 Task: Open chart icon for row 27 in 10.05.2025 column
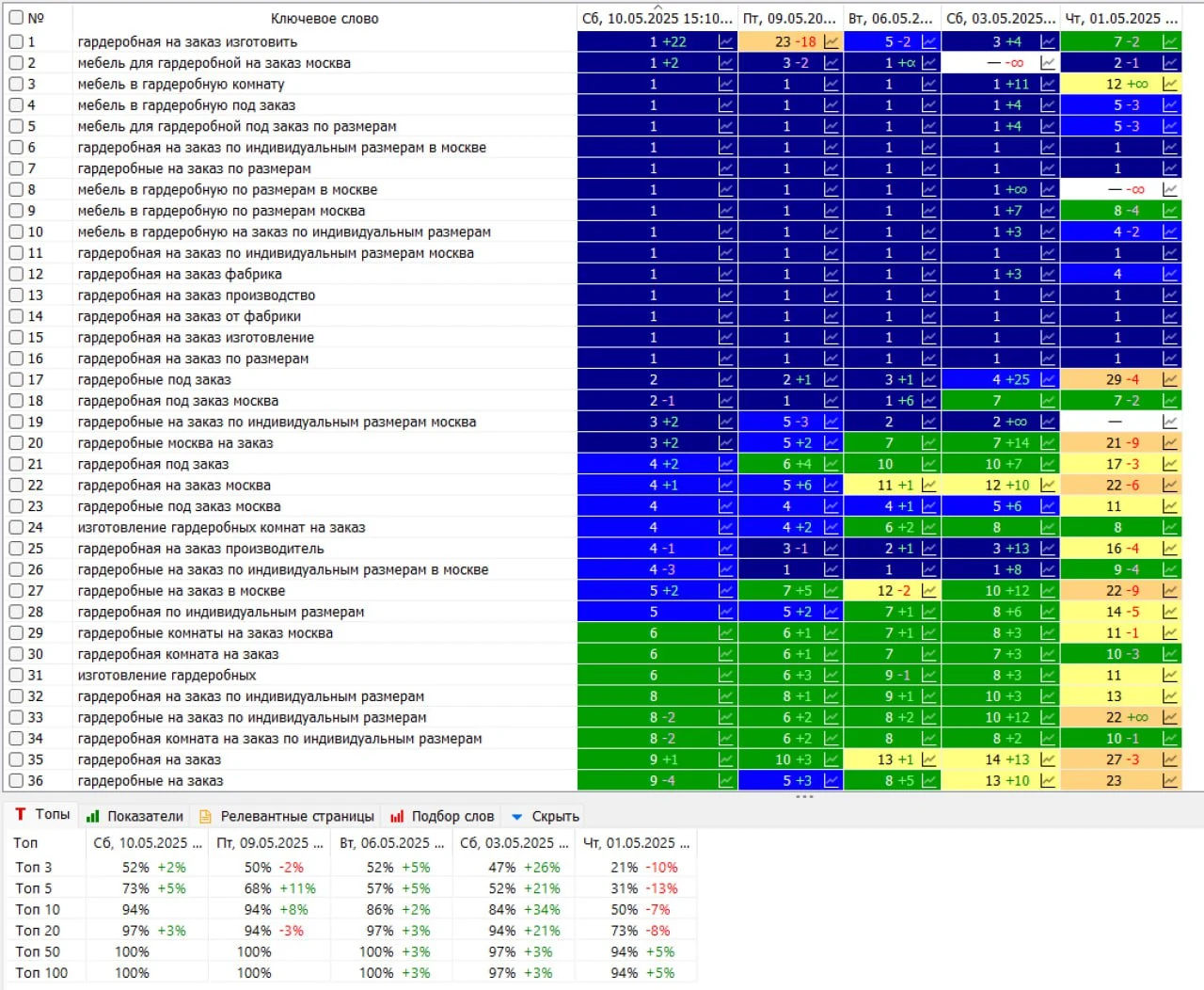tap(725, 591)
